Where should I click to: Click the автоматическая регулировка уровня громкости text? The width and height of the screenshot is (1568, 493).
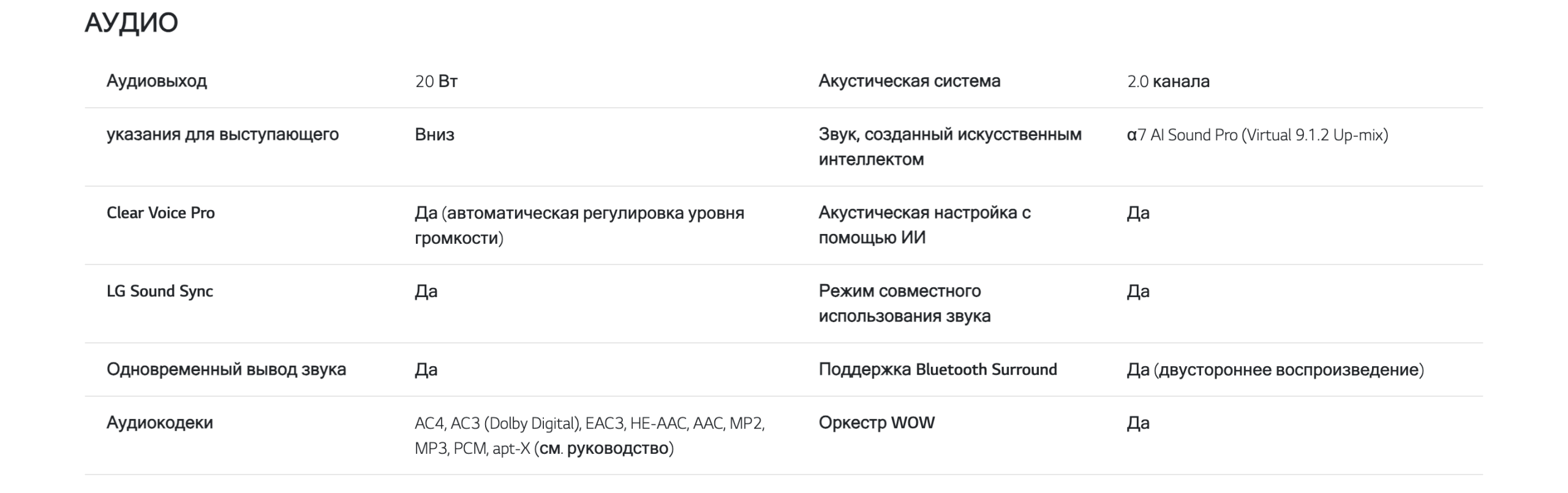pos(579,225)
